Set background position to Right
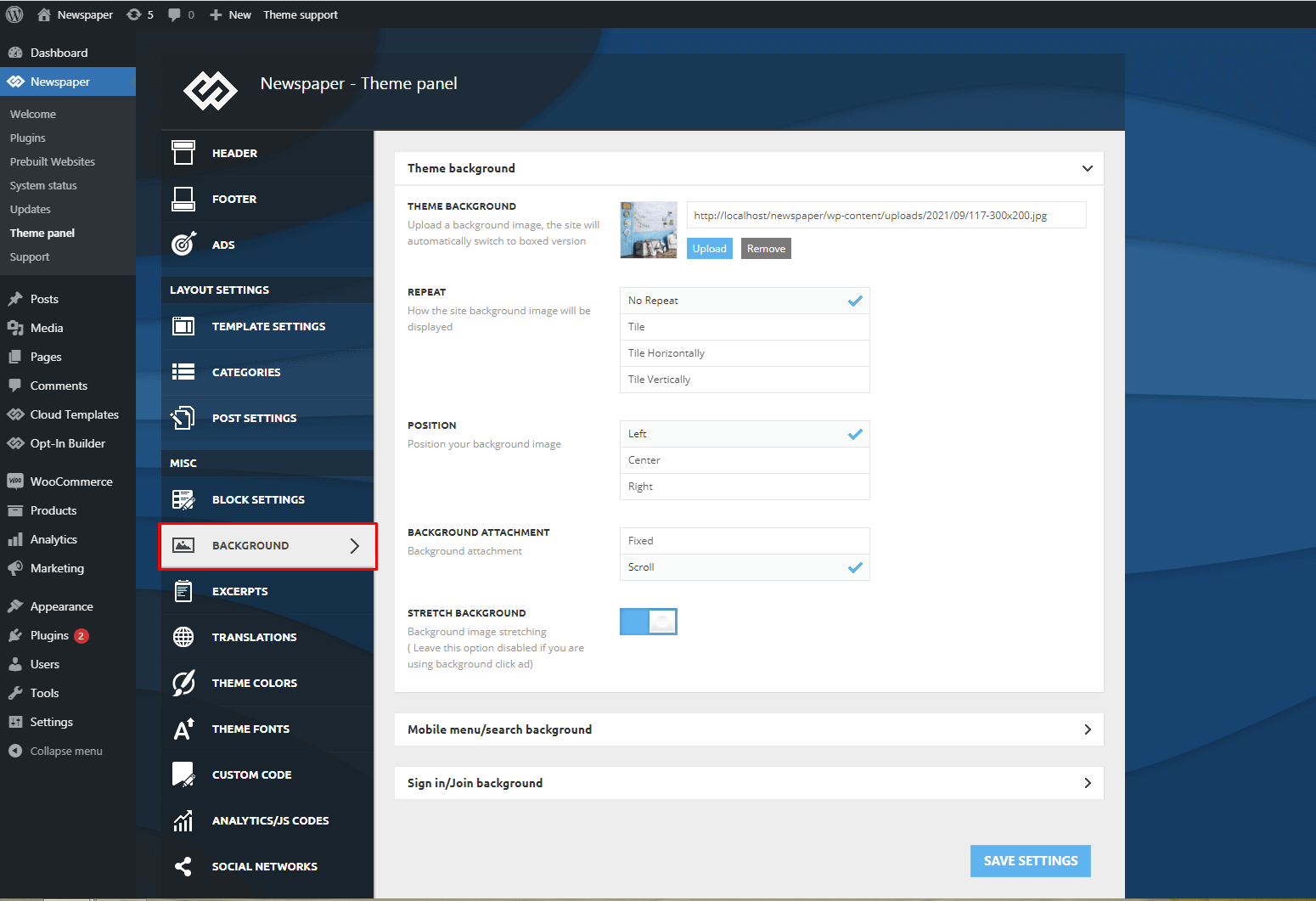 [745, 487]
